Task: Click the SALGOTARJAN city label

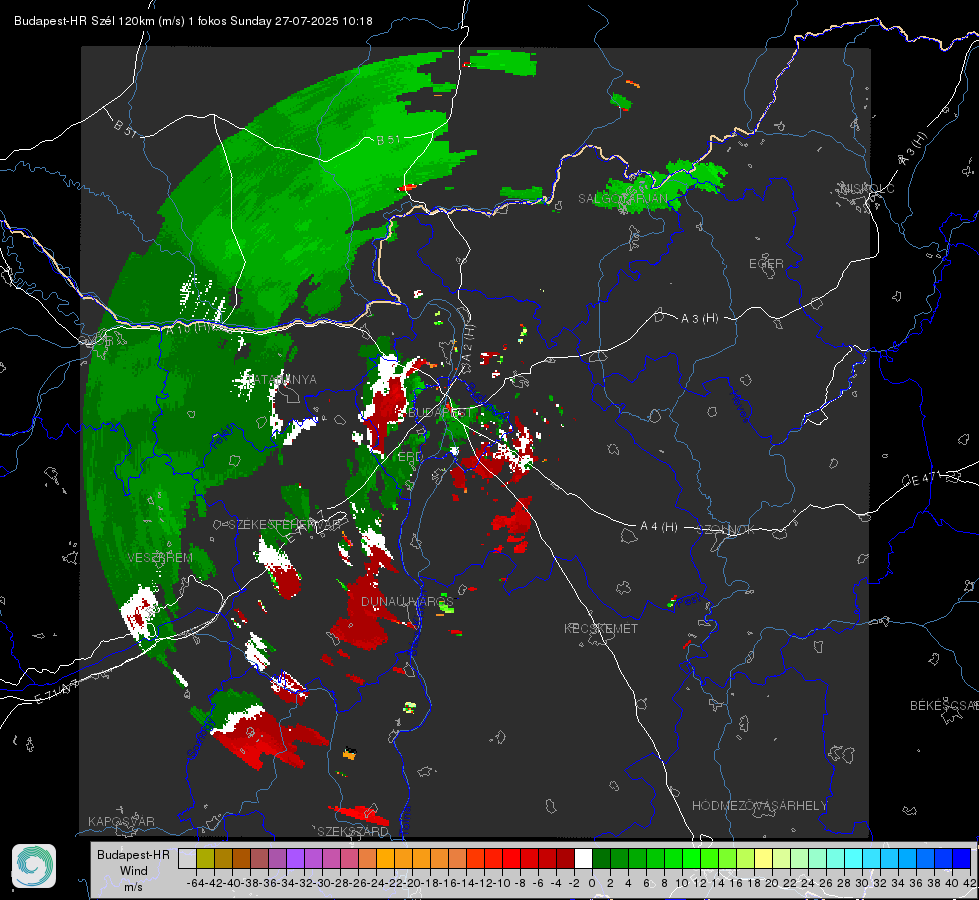Action: click(x=622, y=199)
